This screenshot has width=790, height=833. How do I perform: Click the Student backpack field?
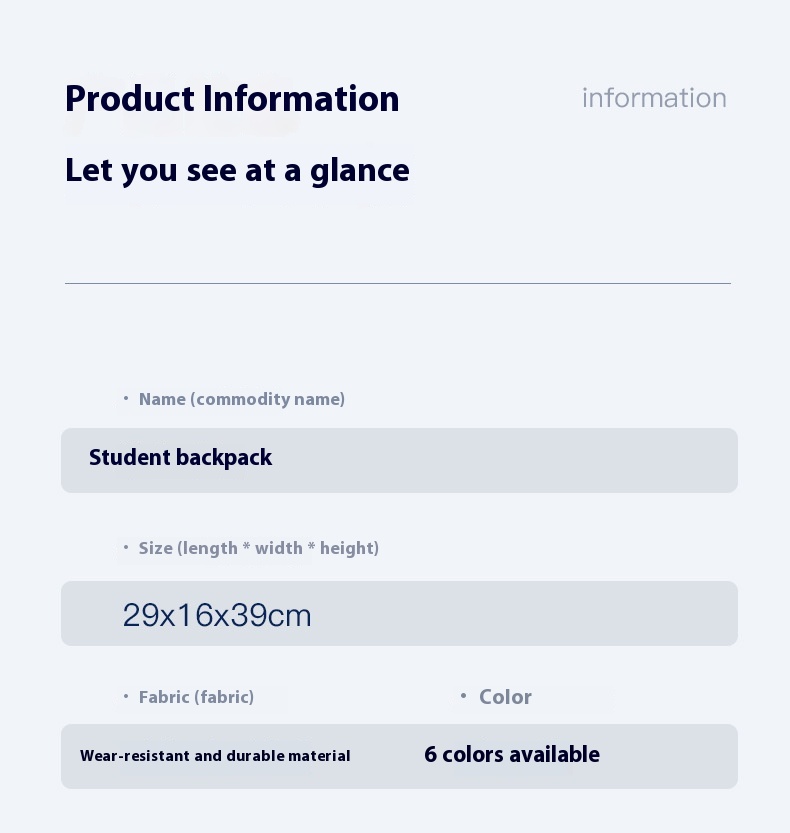pyautogui.click(x=399, y=460)
